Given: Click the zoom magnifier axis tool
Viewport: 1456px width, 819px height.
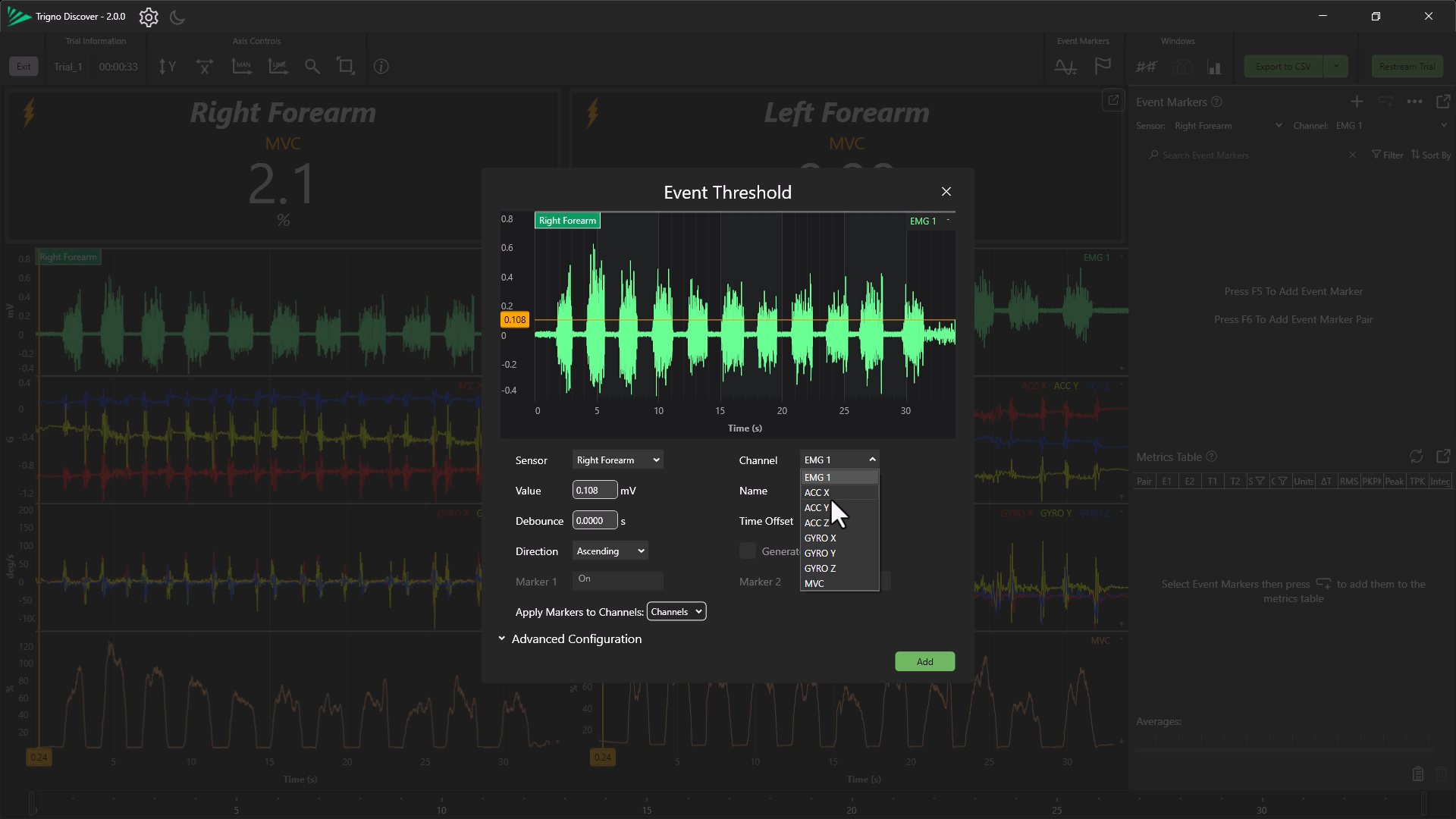Looking at the screenshot, I should tap(312, 67).
